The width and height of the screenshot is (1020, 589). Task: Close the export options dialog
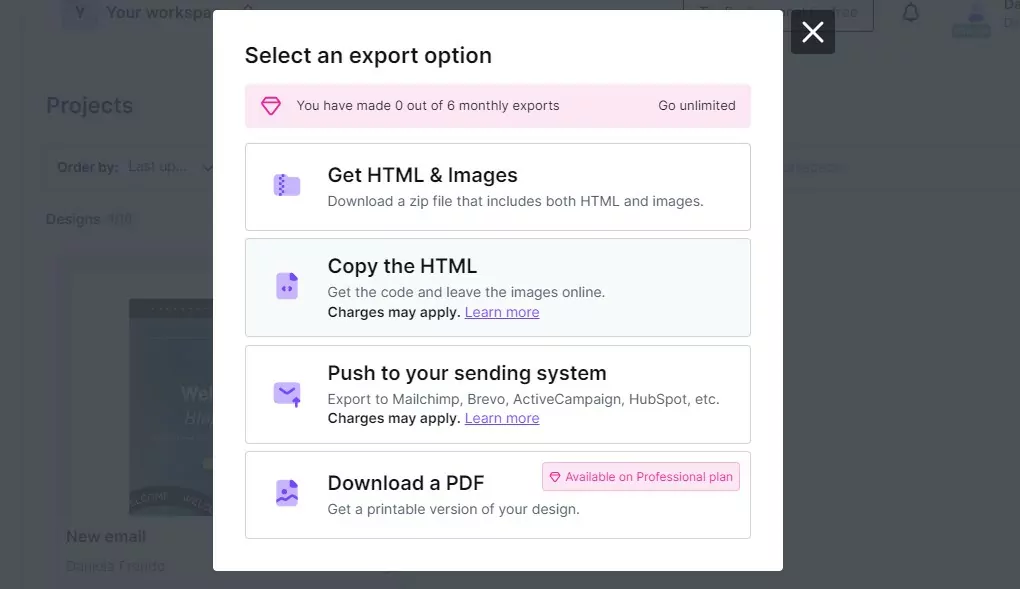point(812,33)
